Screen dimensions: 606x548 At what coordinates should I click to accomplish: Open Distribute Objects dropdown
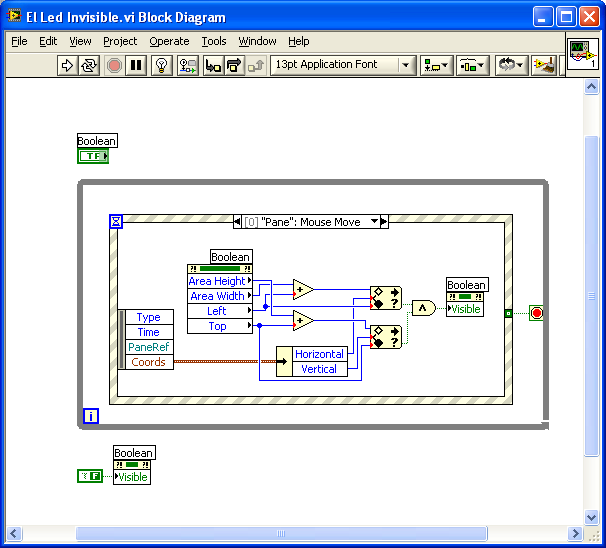click(x=472, y=65)
